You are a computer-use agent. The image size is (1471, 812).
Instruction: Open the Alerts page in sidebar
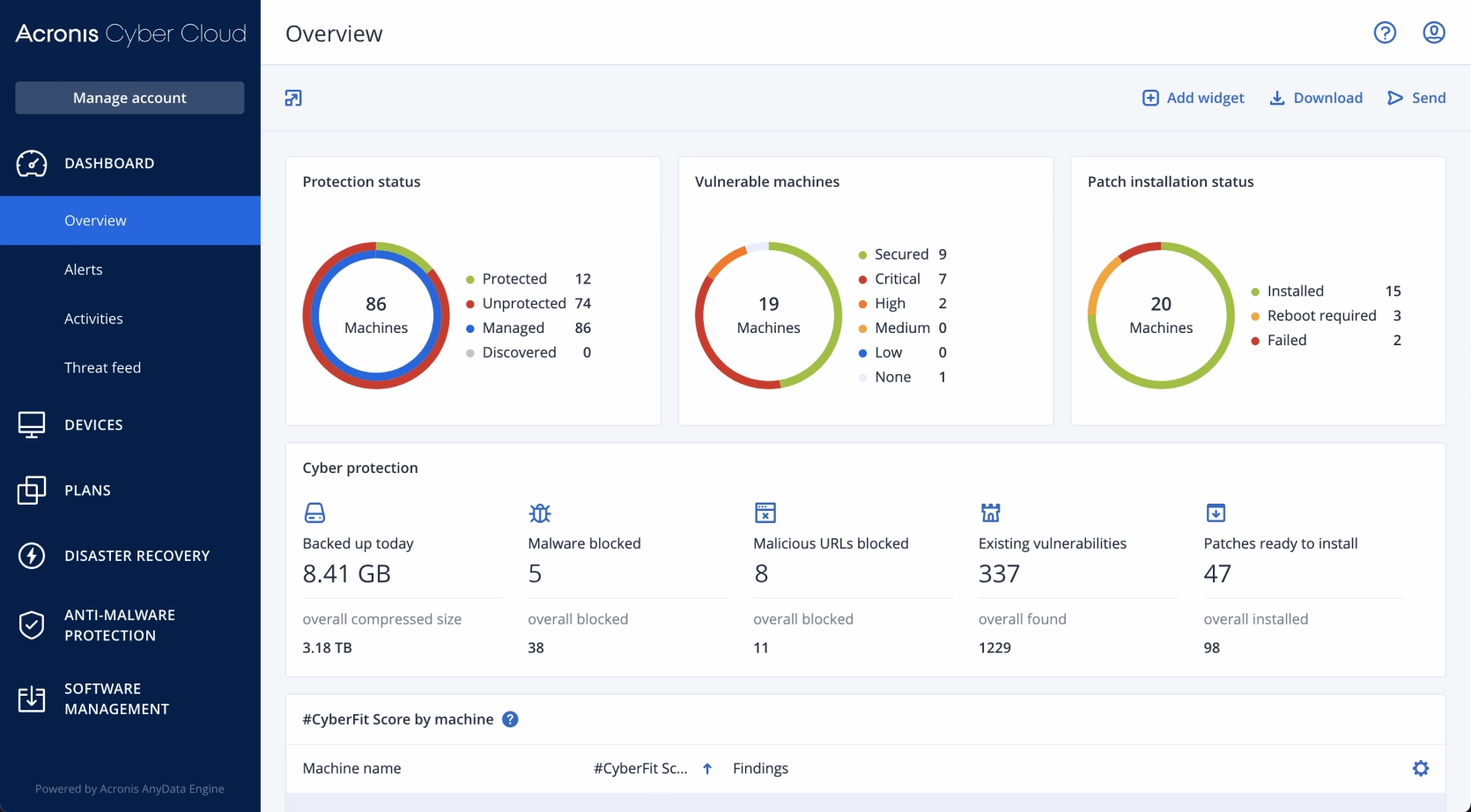coord(84,269)
